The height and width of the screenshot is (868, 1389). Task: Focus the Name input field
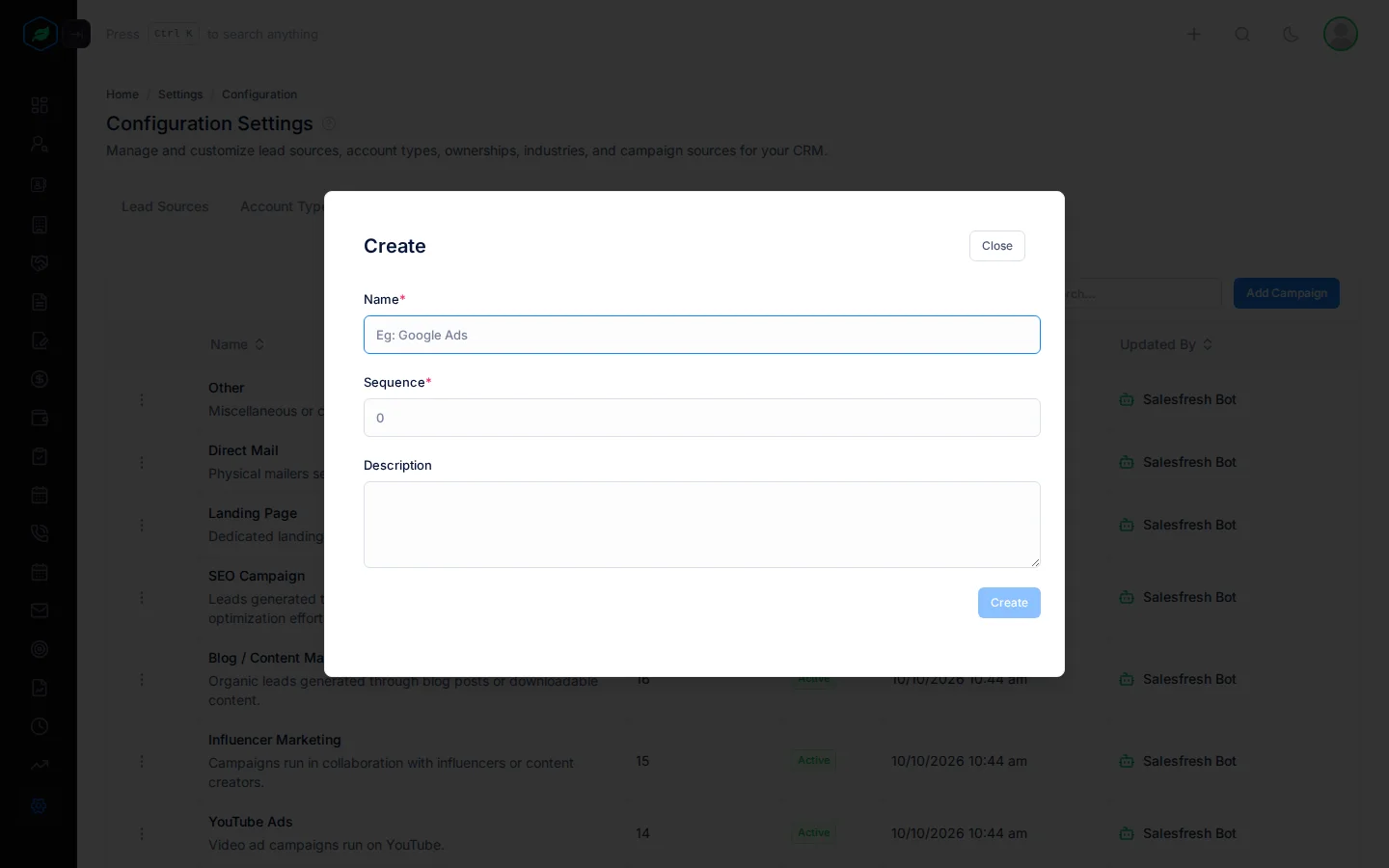coord(702,335)
